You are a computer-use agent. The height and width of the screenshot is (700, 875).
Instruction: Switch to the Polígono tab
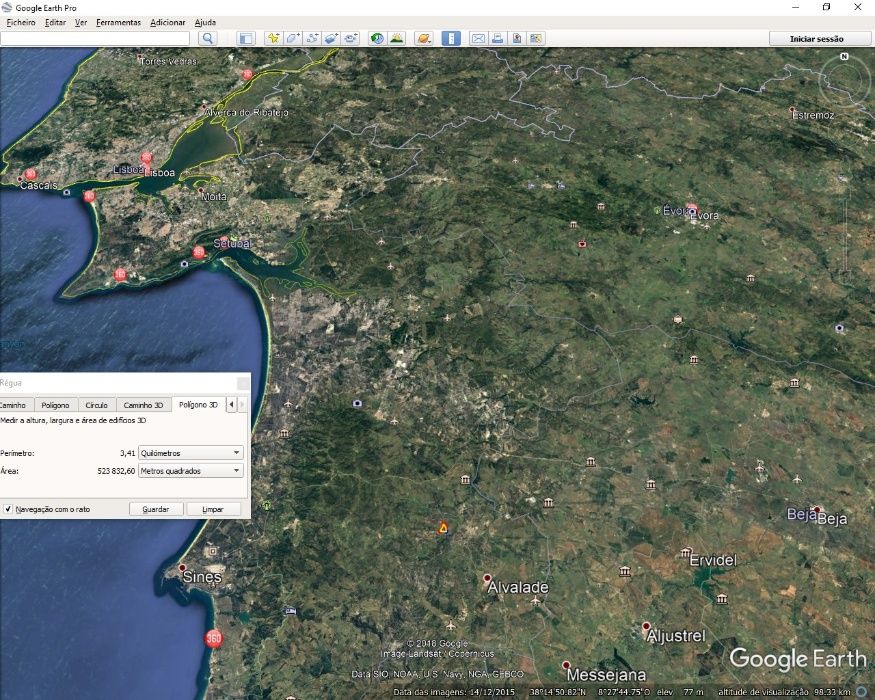(x=55, y=405)
